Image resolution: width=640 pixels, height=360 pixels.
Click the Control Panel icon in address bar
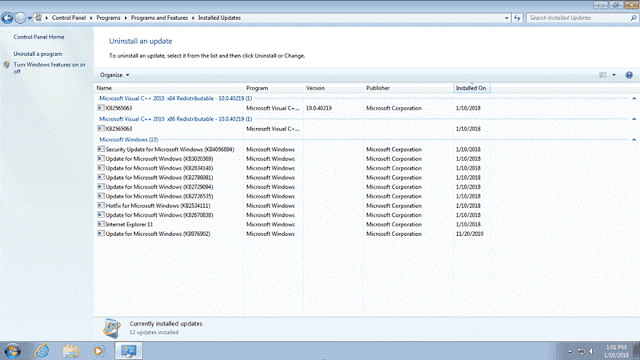coord(39,18)
